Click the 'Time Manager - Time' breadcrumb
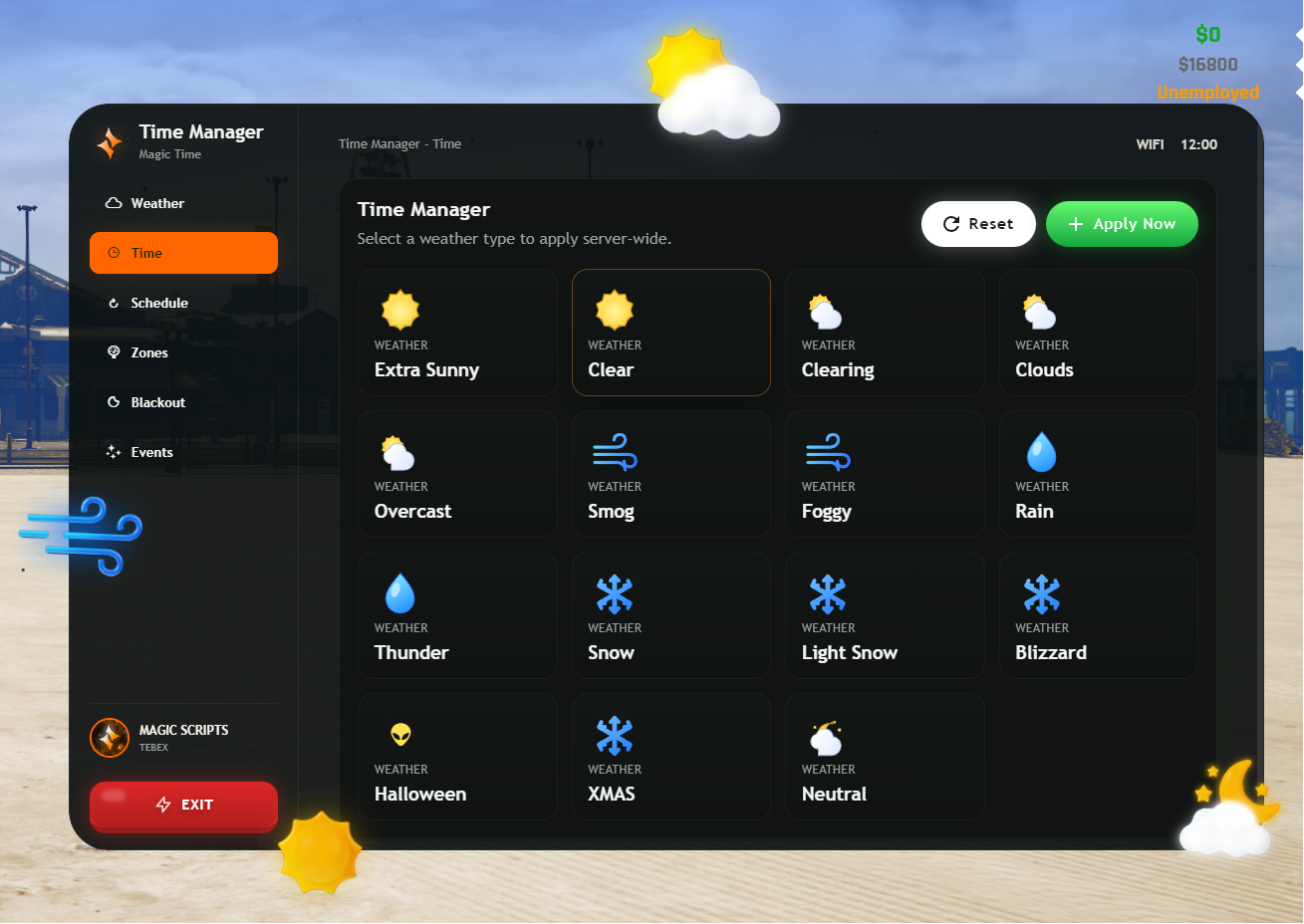 click(399, 143)
